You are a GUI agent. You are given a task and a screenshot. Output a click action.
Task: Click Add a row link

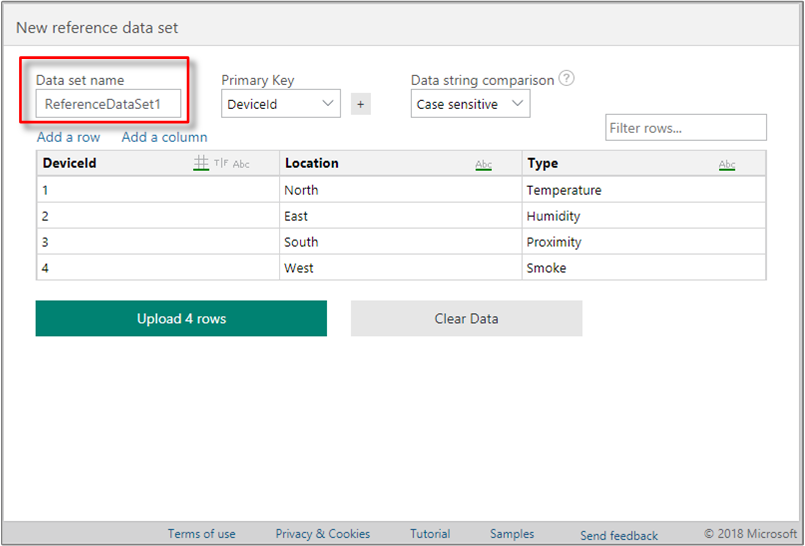coord(68,137)
